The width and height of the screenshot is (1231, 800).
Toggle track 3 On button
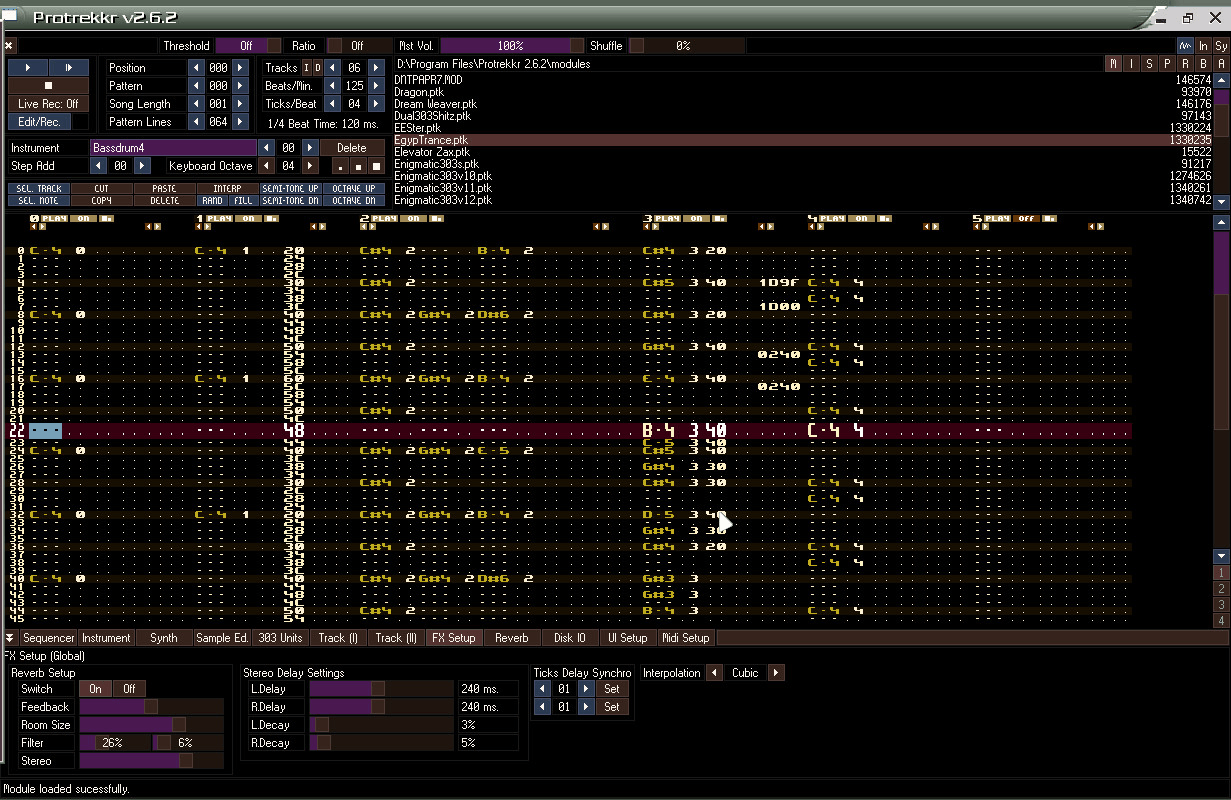[x=695, y=218]
